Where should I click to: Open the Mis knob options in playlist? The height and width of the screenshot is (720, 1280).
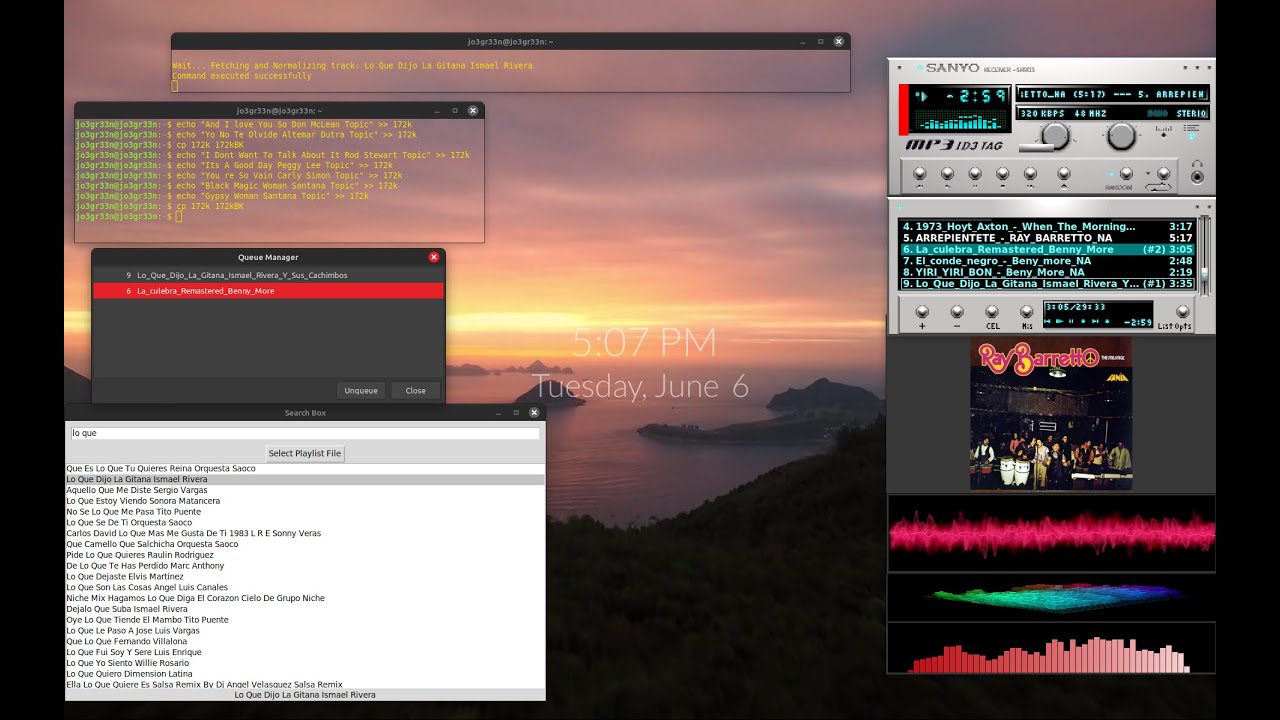click(1027, 312)
